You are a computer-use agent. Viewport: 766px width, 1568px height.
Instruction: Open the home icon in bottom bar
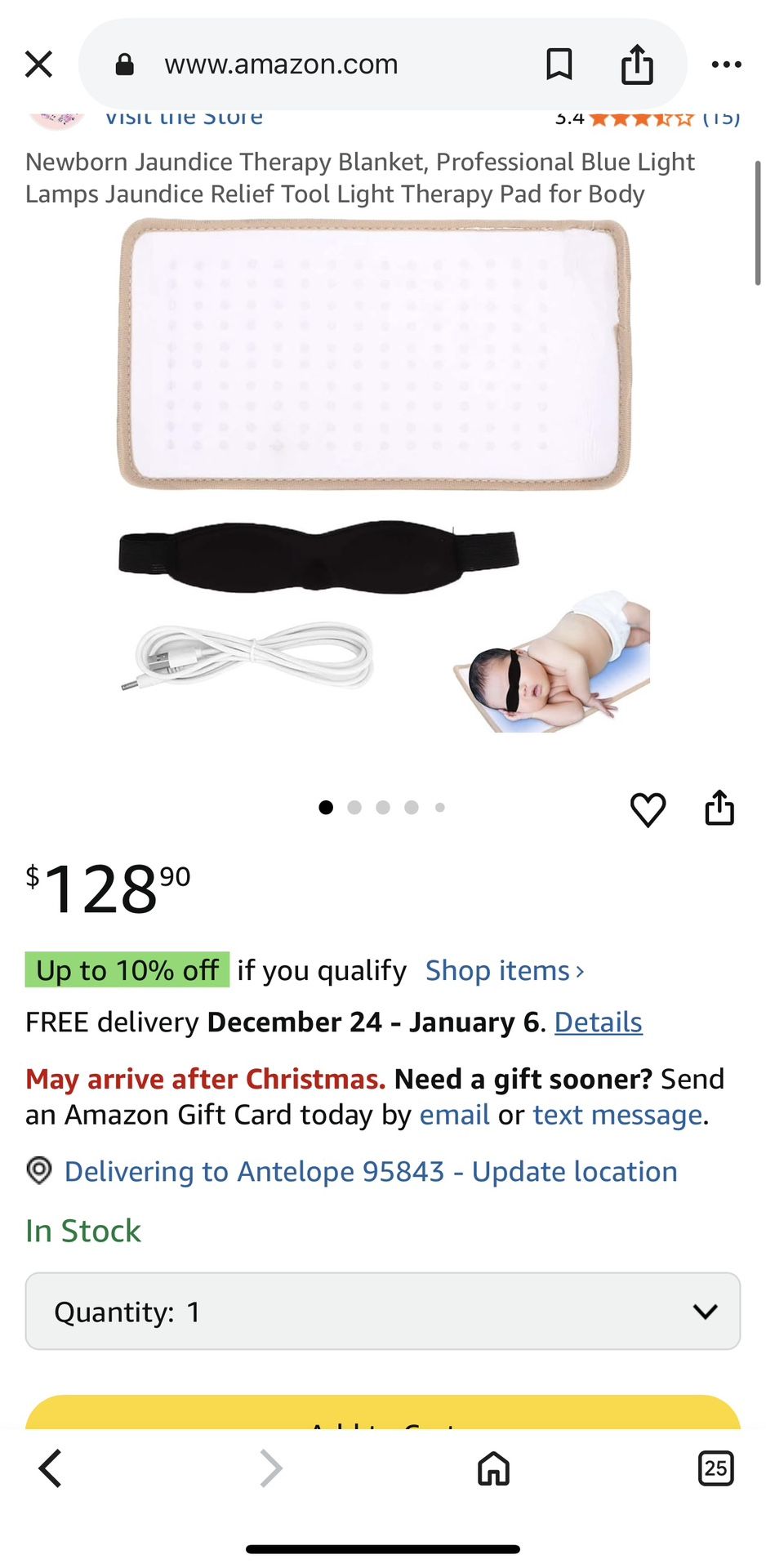[x=493, y=1468]
